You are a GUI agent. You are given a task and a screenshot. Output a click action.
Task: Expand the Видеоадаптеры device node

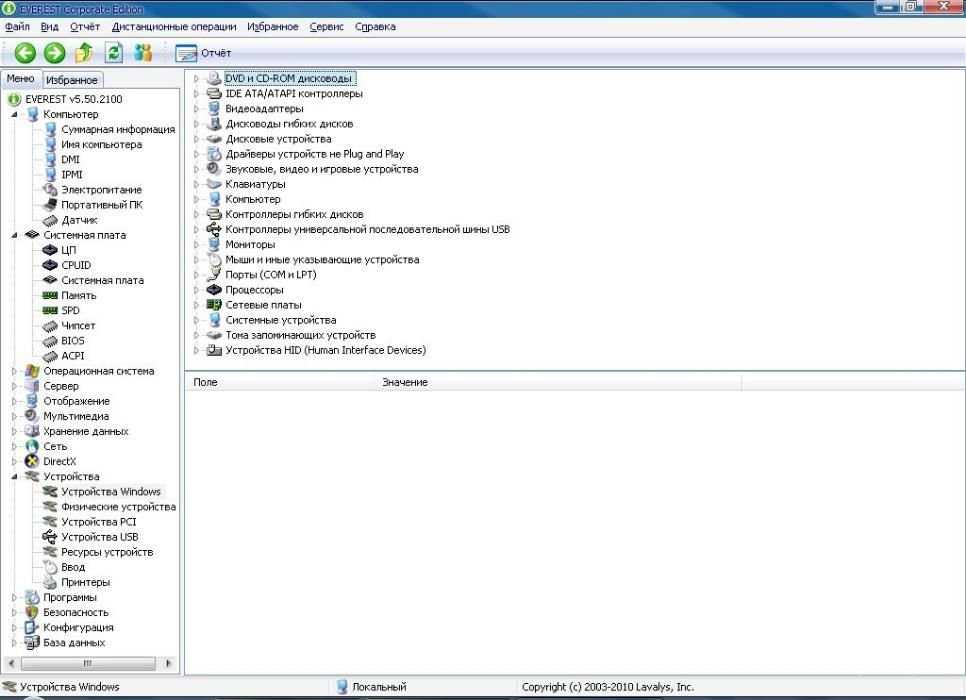click(196, 109)
